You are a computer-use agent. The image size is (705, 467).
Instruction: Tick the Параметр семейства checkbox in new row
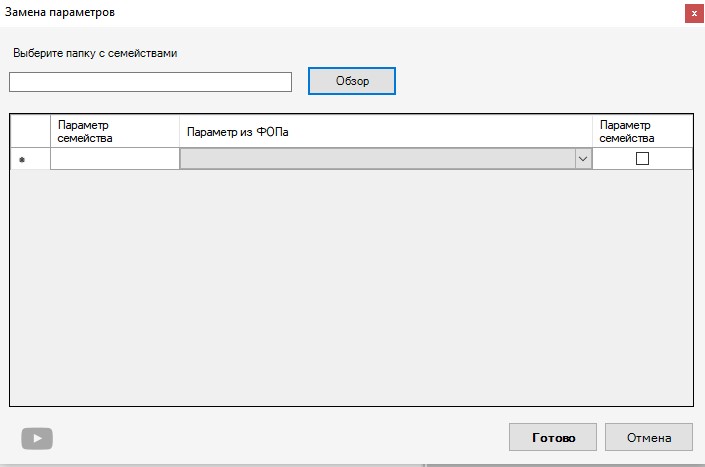pos(642,158)
